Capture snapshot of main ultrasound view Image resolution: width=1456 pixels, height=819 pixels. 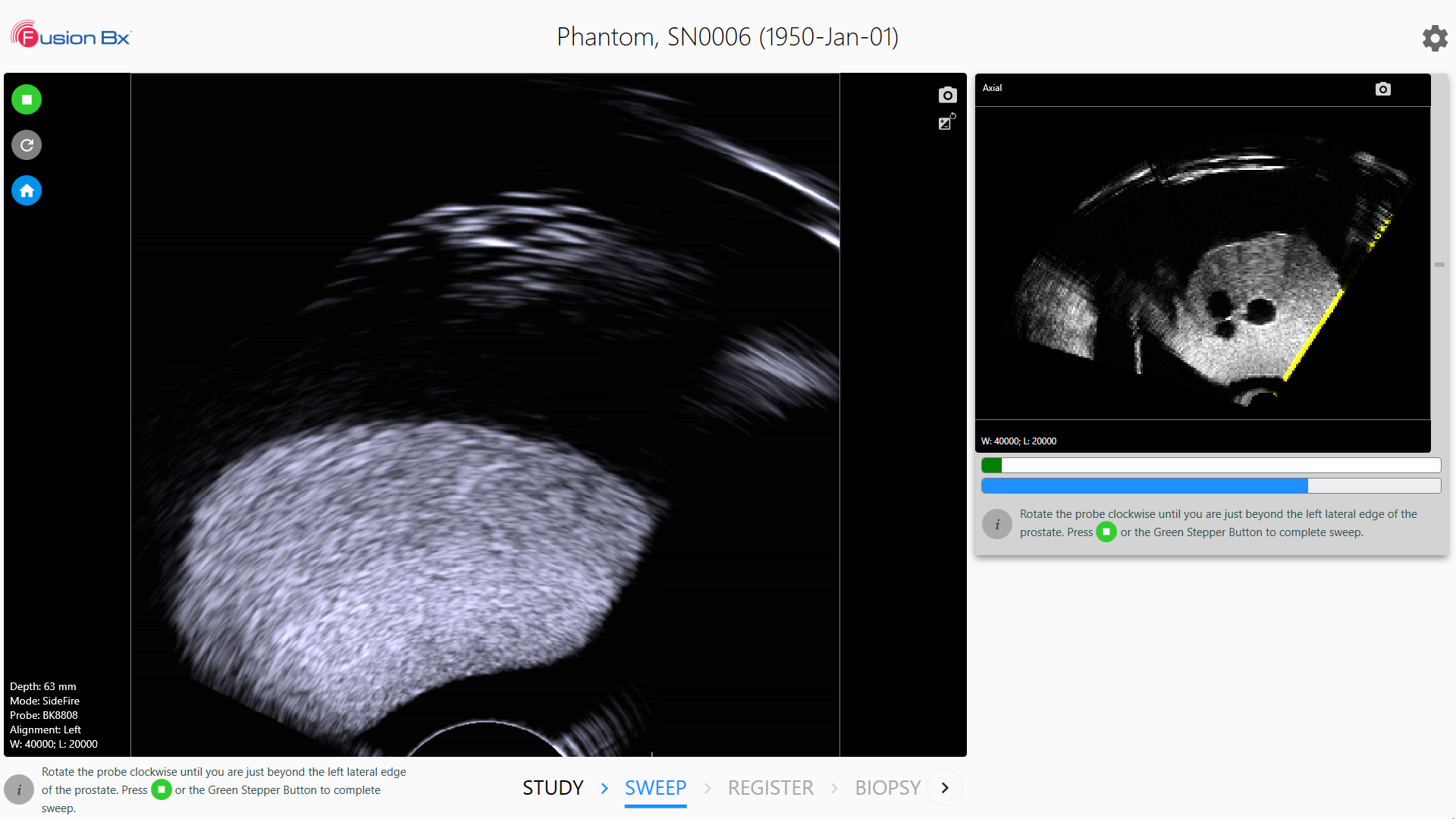(947, 95)
